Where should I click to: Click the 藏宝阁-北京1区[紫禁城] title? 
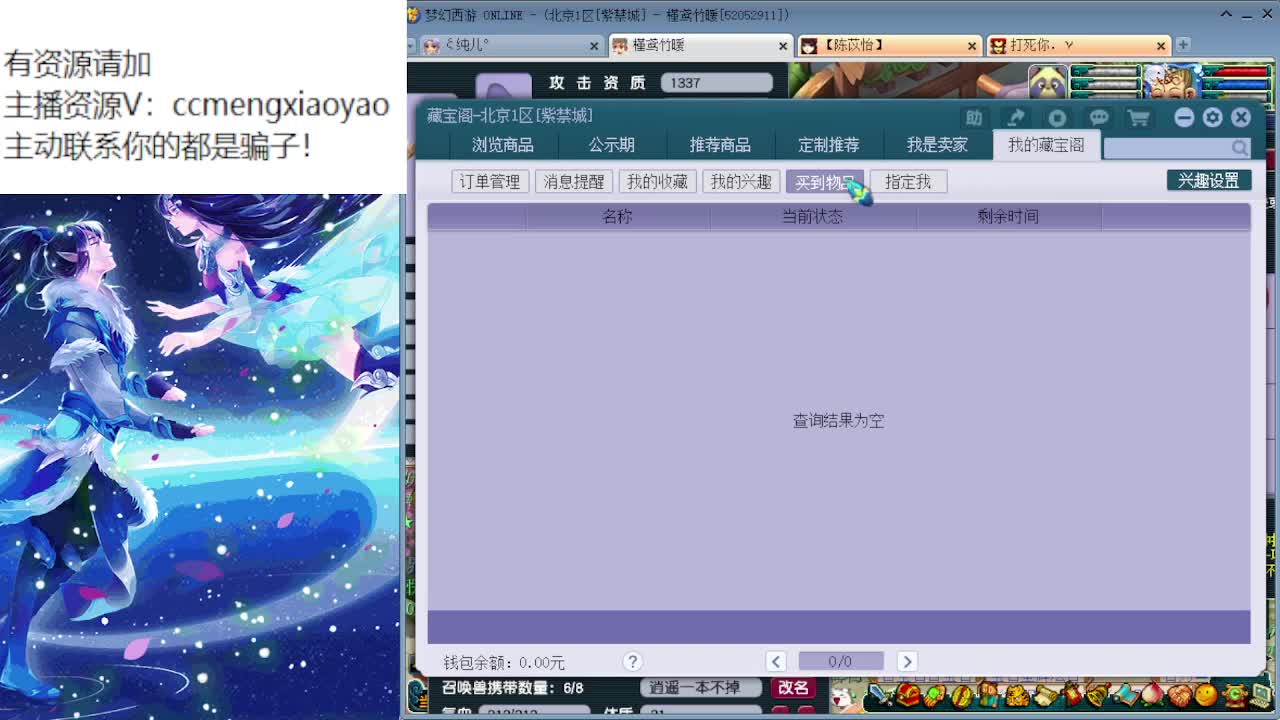pyautogui.click(x=510, y=116)
